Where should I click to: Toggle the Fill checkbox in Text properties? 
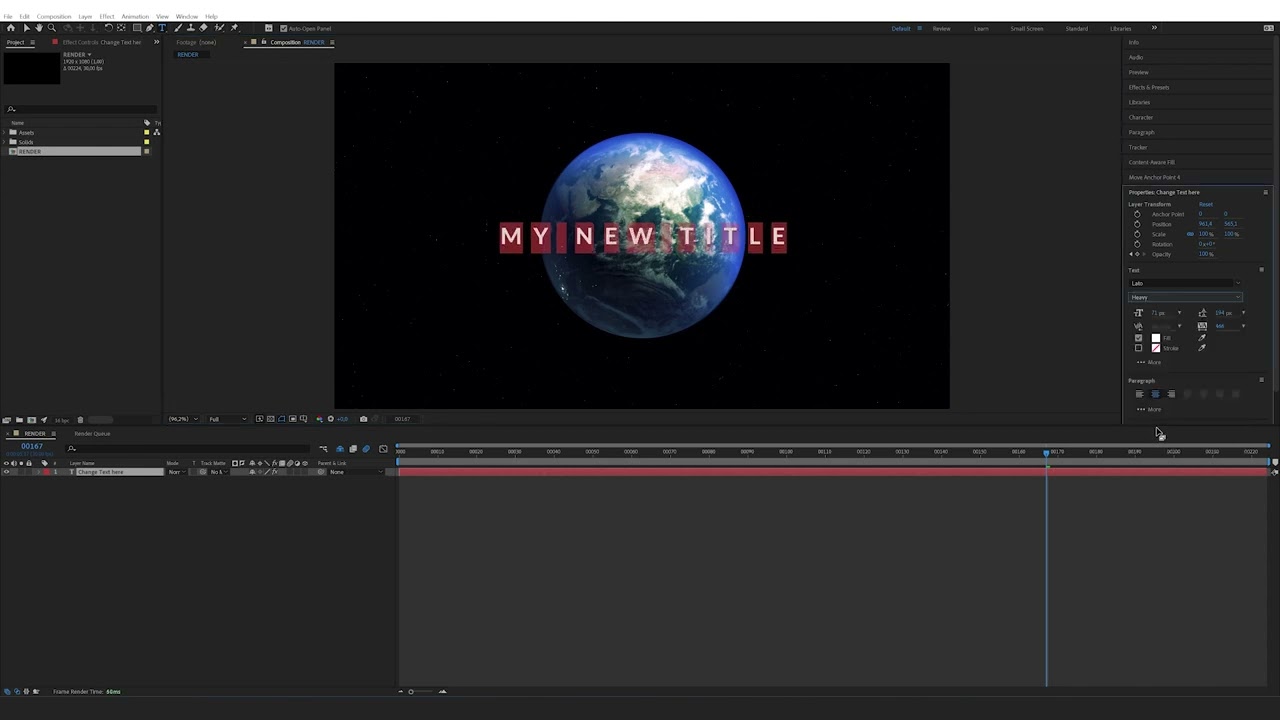click(1138, 338)
